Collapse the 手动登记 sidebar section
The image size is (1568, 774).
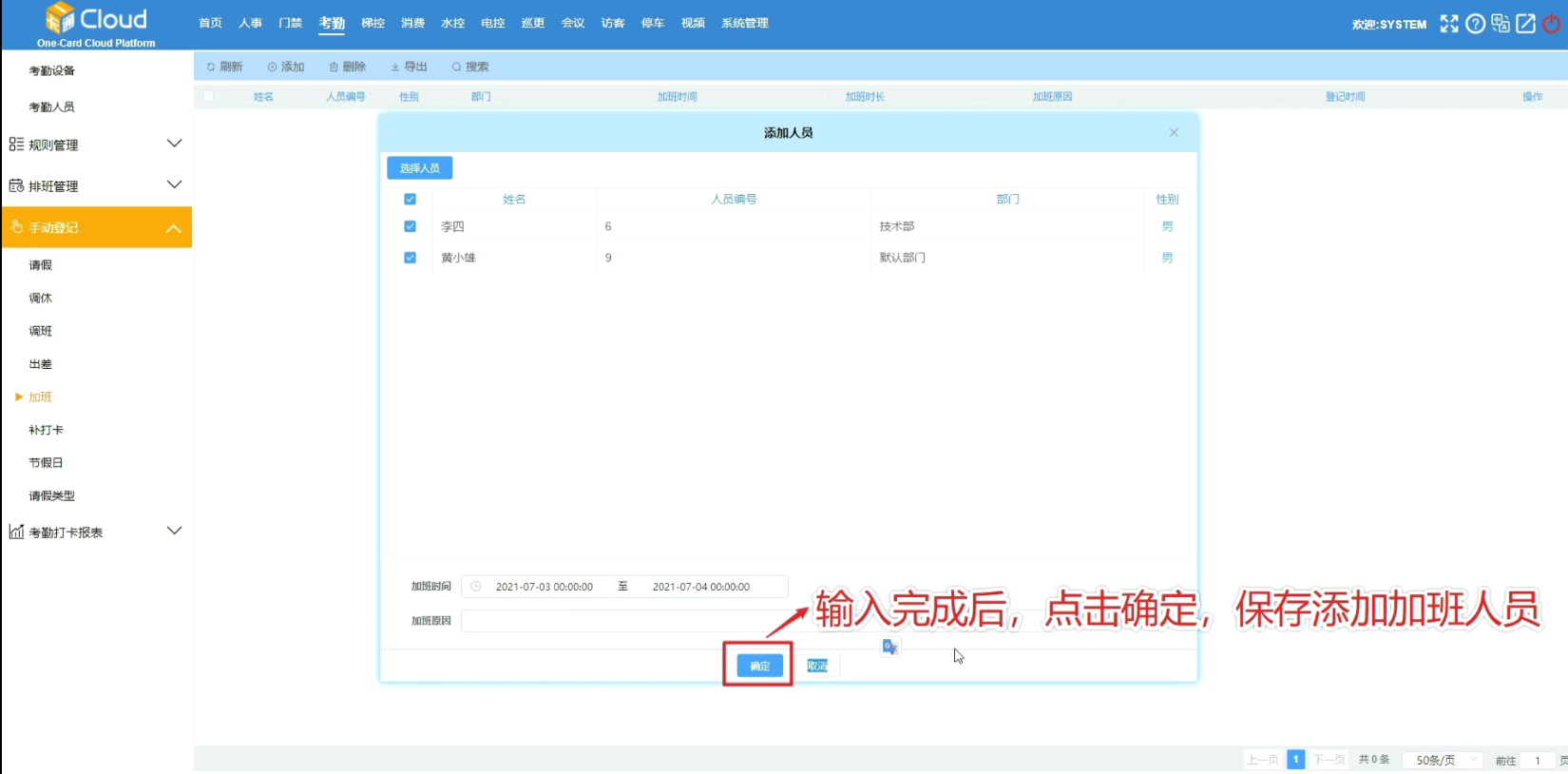[96, 227]
